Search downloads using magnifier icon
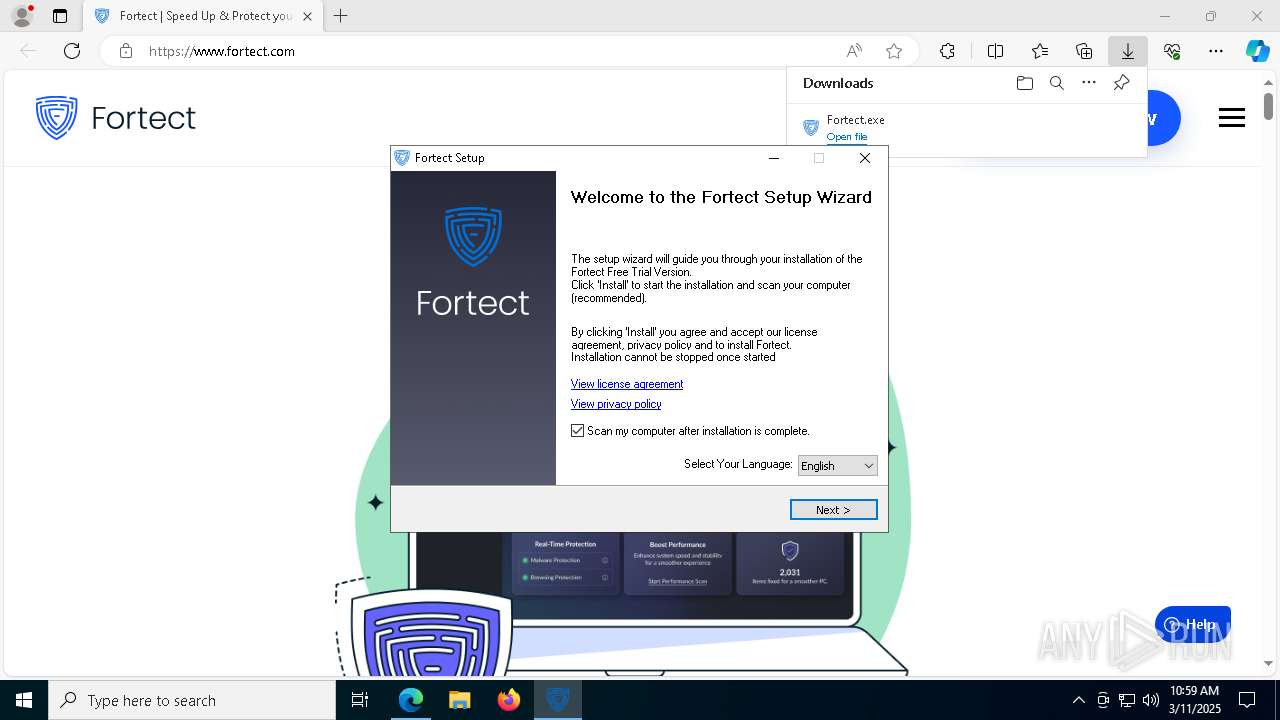The image size is (1280, 720). 1056,83
